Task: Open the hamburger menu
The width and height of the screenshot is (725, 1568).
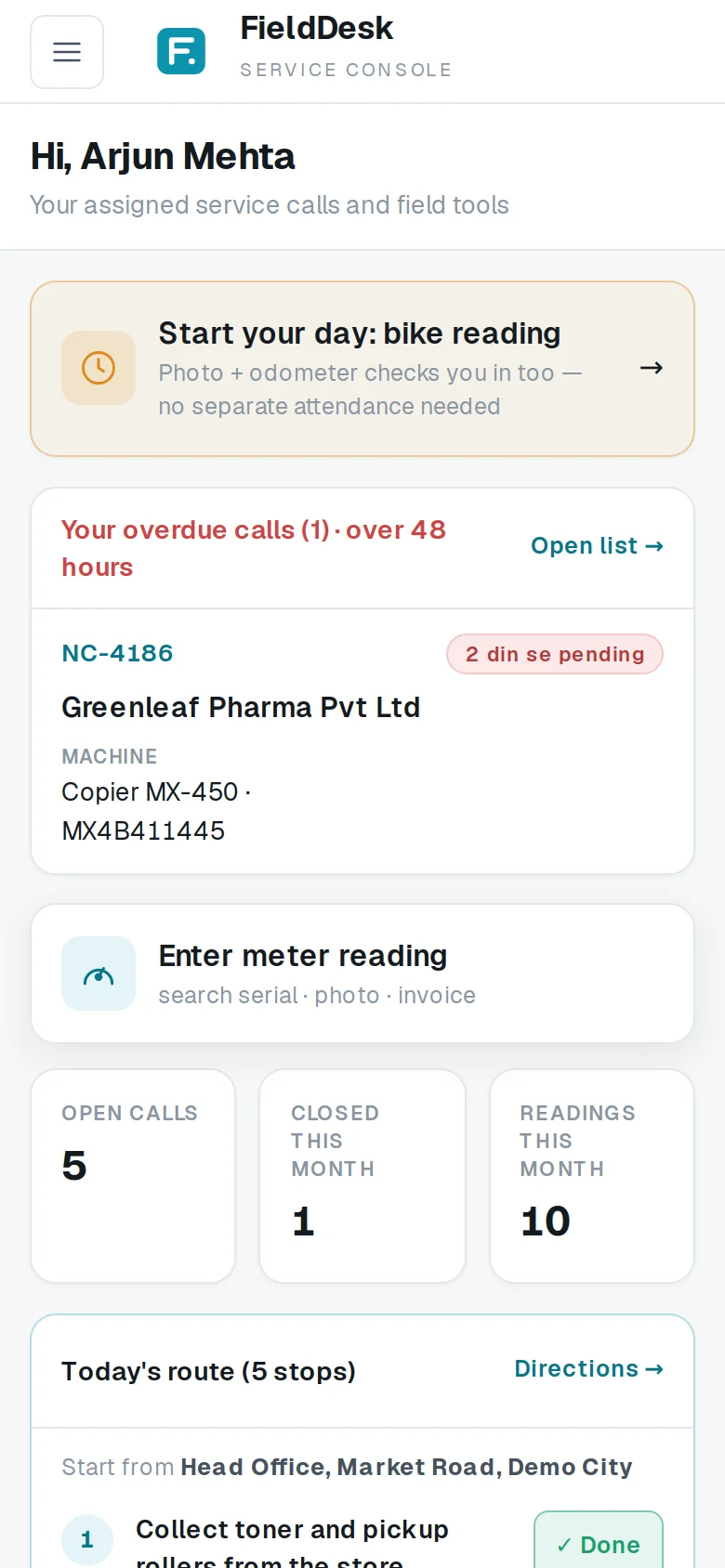Action: point(67,52)
